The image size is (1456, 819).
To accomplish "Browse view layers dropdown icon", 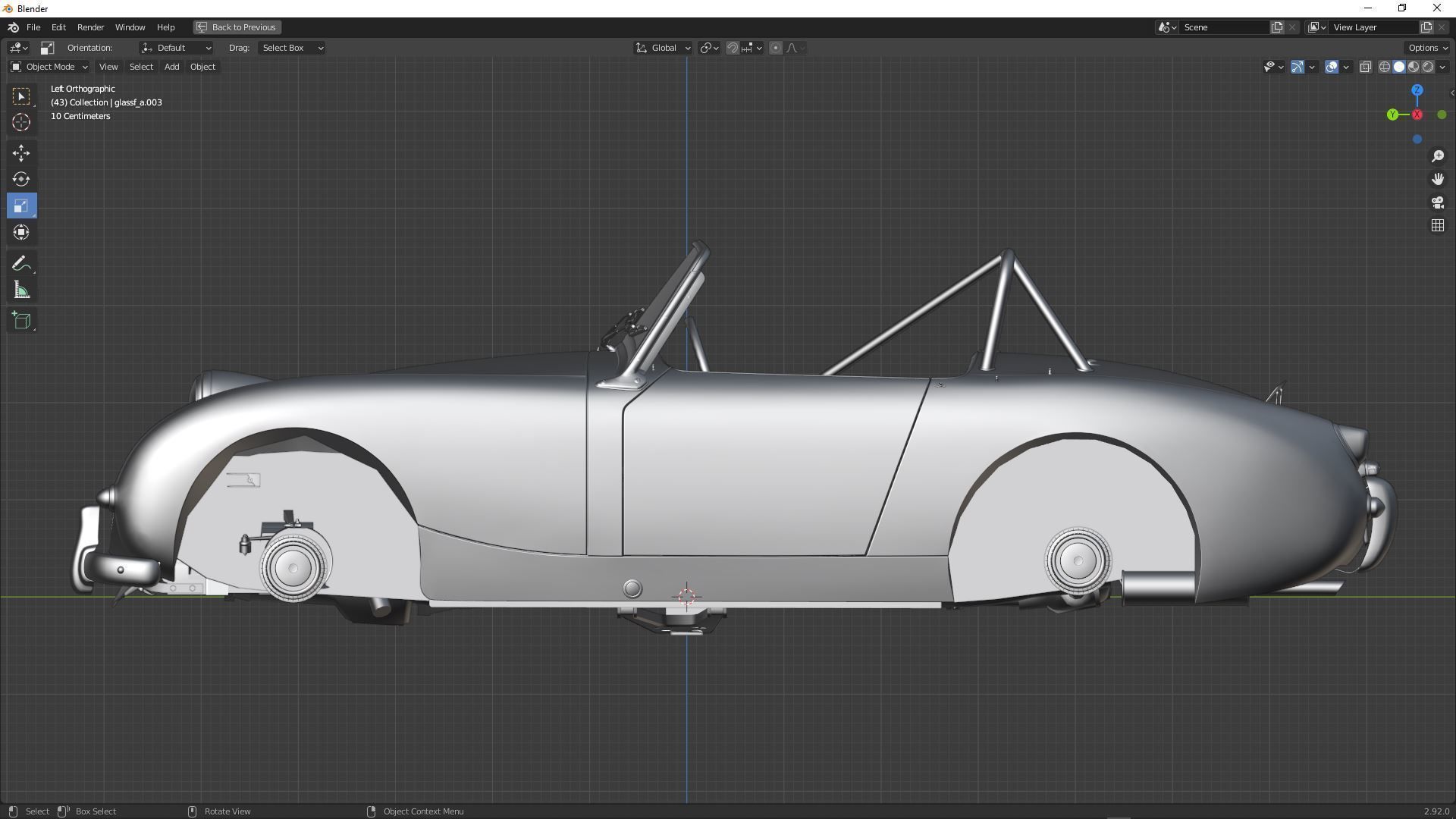I will [1317, 27].
